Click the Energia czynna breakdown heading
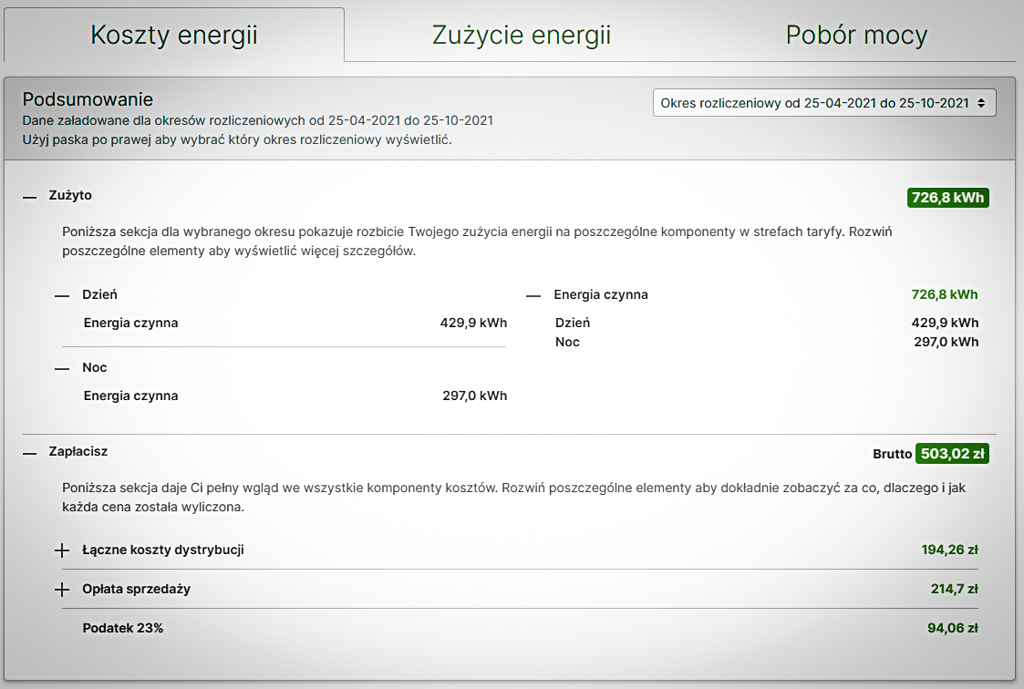Screen dimensions: 1024x689 point(601,295)
